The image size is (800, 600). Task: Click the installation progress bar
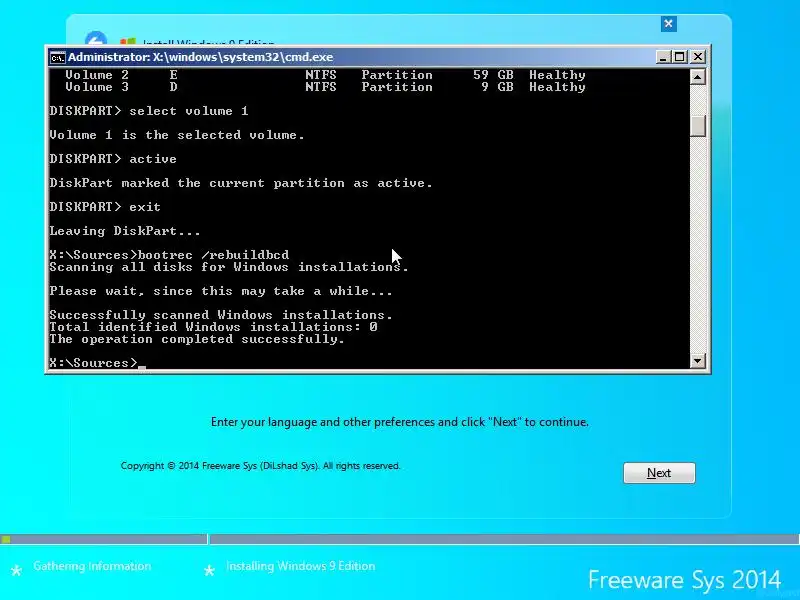point(399,539)
